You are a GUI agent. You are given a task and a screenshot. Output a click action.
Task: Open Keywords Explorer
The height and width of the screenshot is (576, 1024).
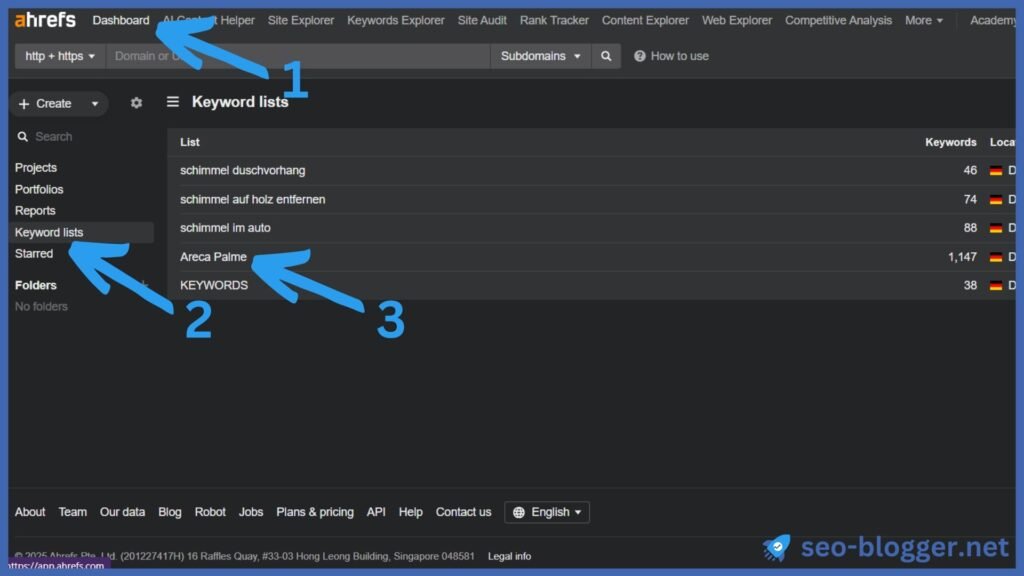click(396, 20)
